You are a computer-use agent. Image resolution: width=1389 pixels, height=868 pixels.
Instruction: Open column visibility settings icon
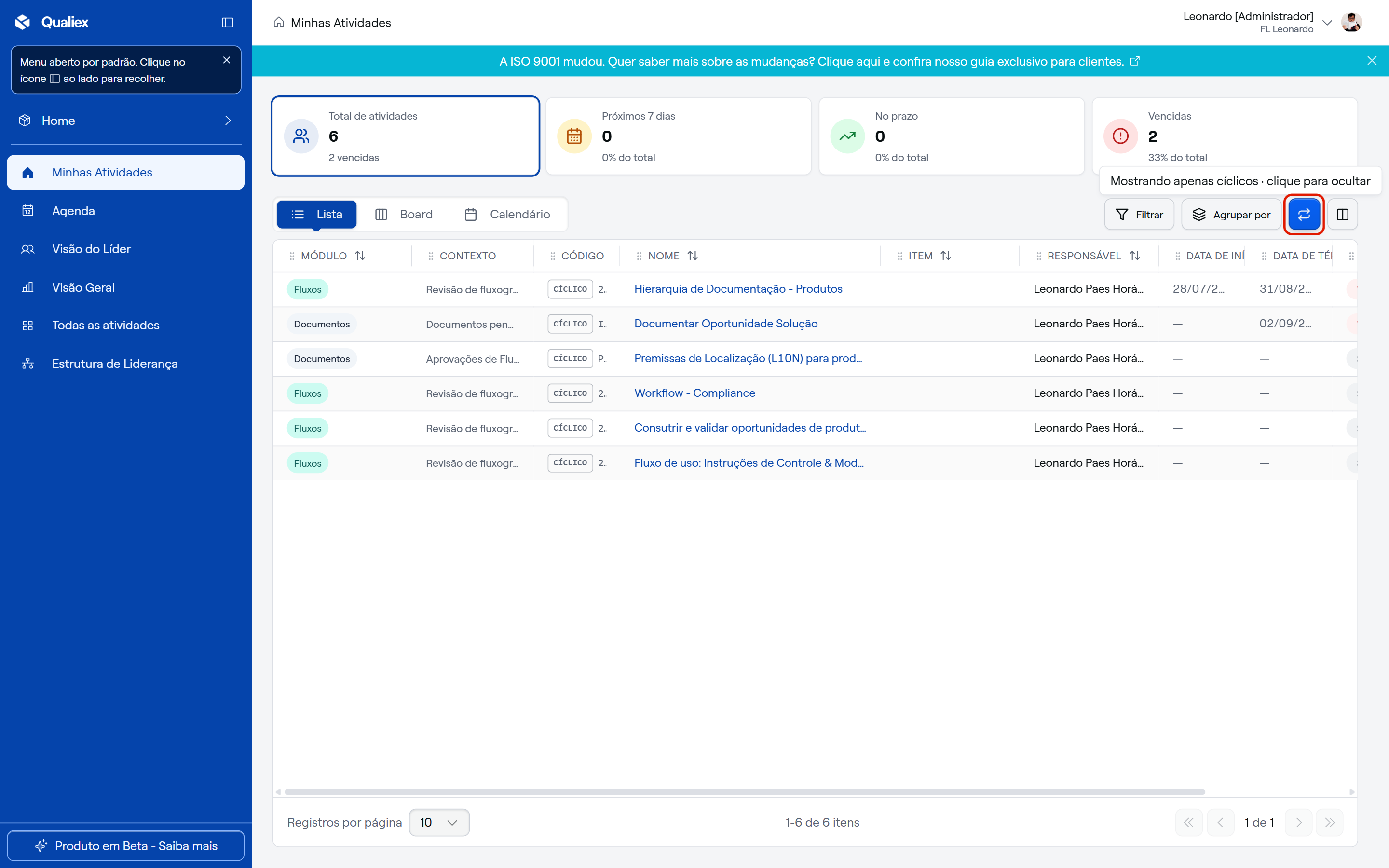click(1342, 215)
